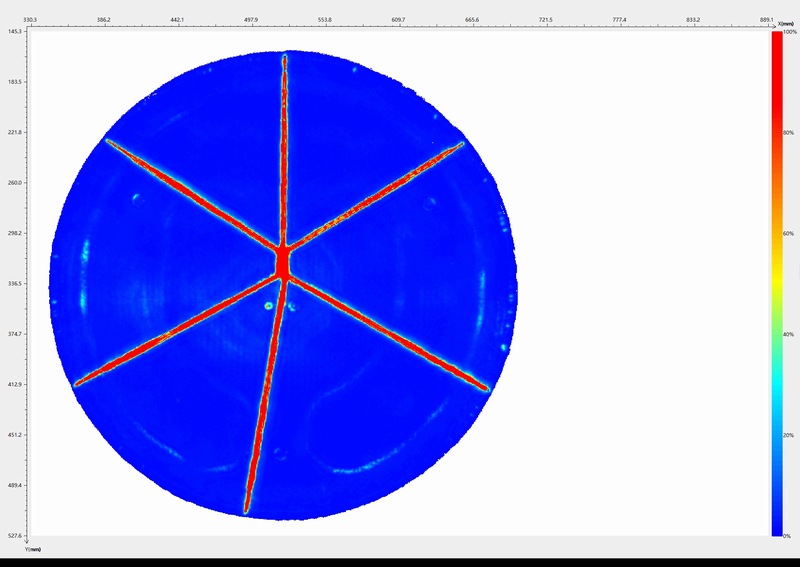Click the Y(mm) axis label
This screenshot has width=800, height=567.
(33, 549)
